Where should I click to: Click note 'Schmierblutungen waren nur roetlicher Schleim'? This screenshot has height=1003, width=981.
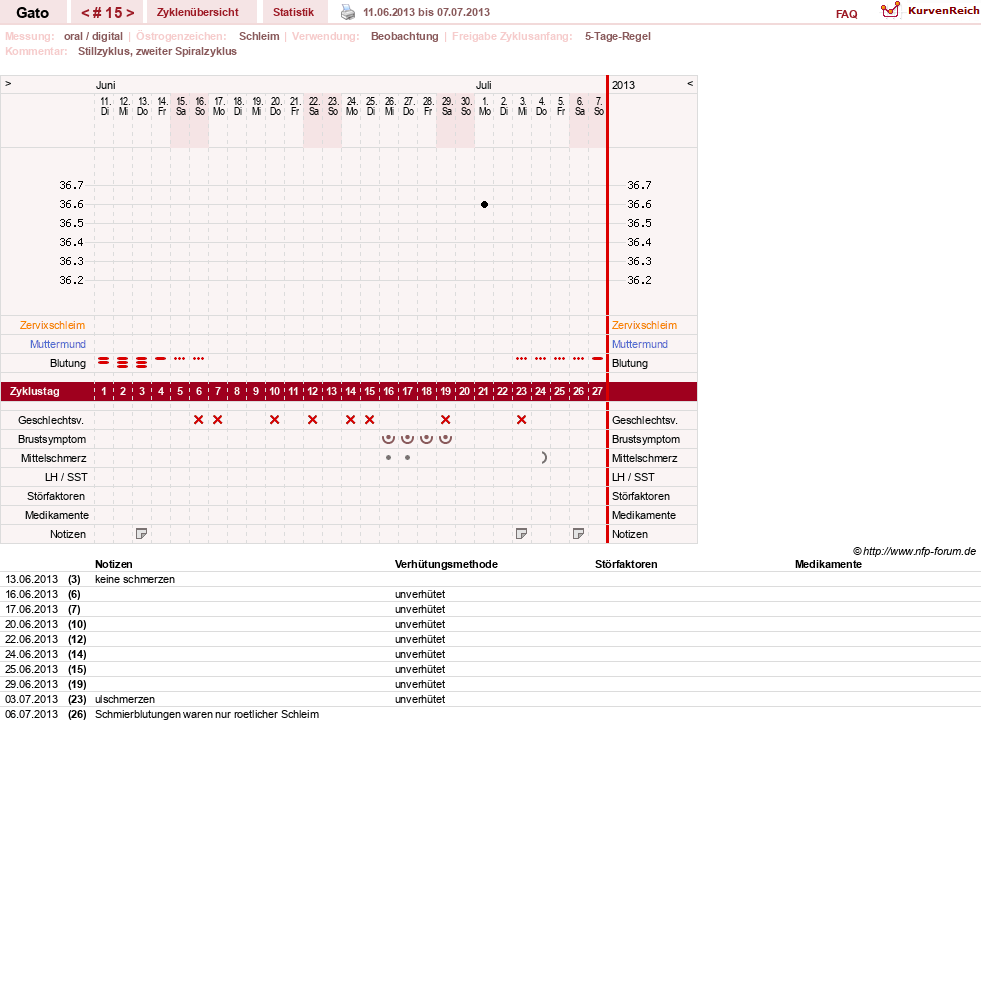click(x=207, y=714)
